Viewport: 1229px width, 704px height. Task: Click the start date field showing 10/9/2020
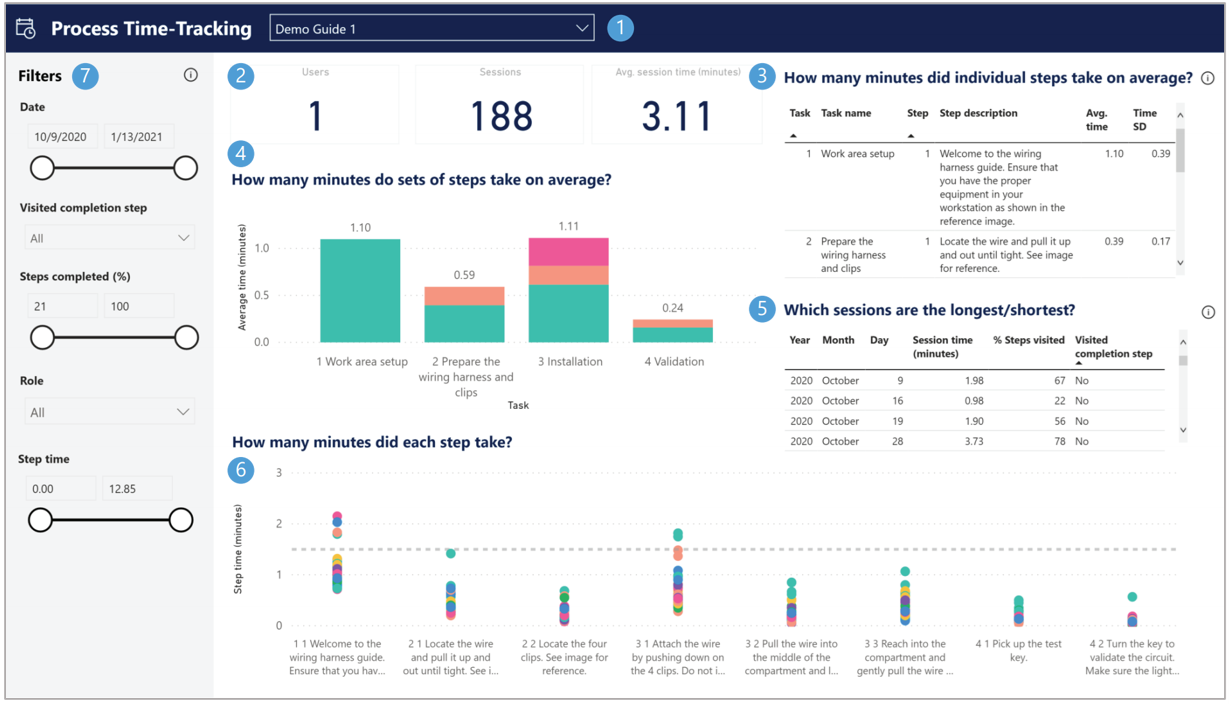[x=62, y=135]
